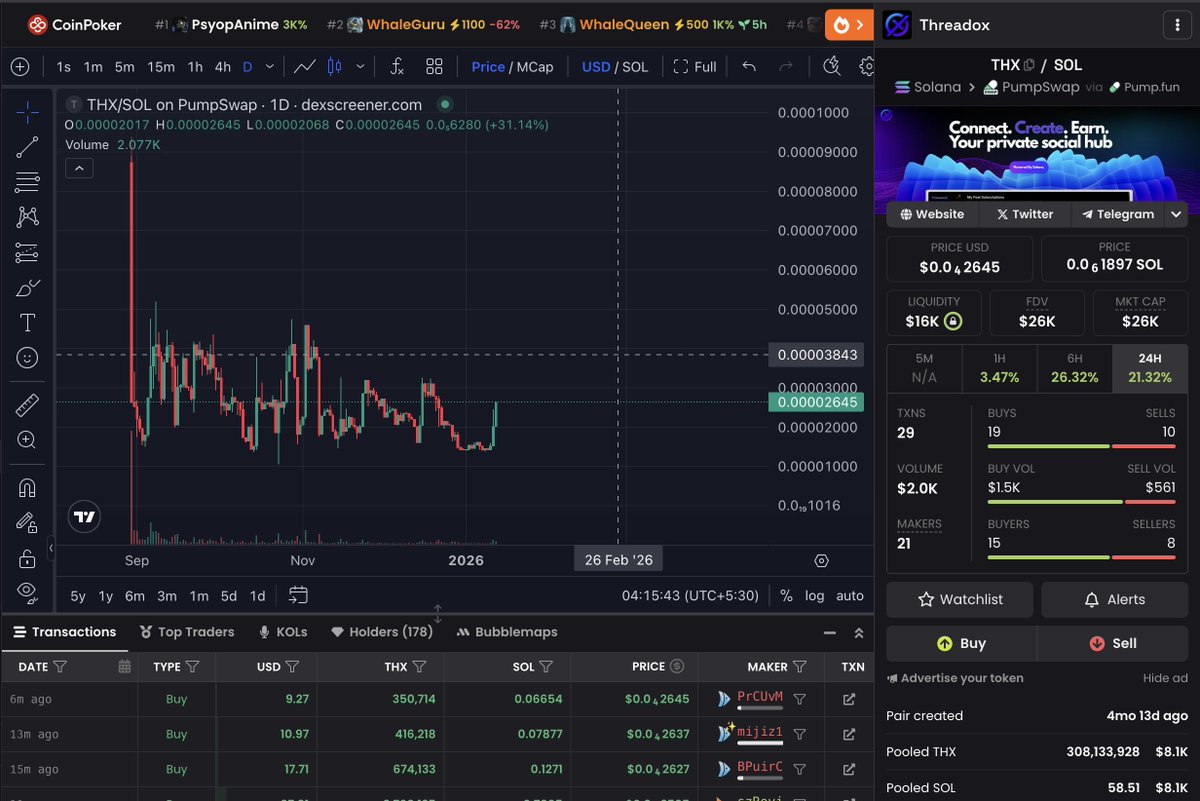Open the Fibonacci retracement tool
1200x801 pixels.
(x=27, y=182)
